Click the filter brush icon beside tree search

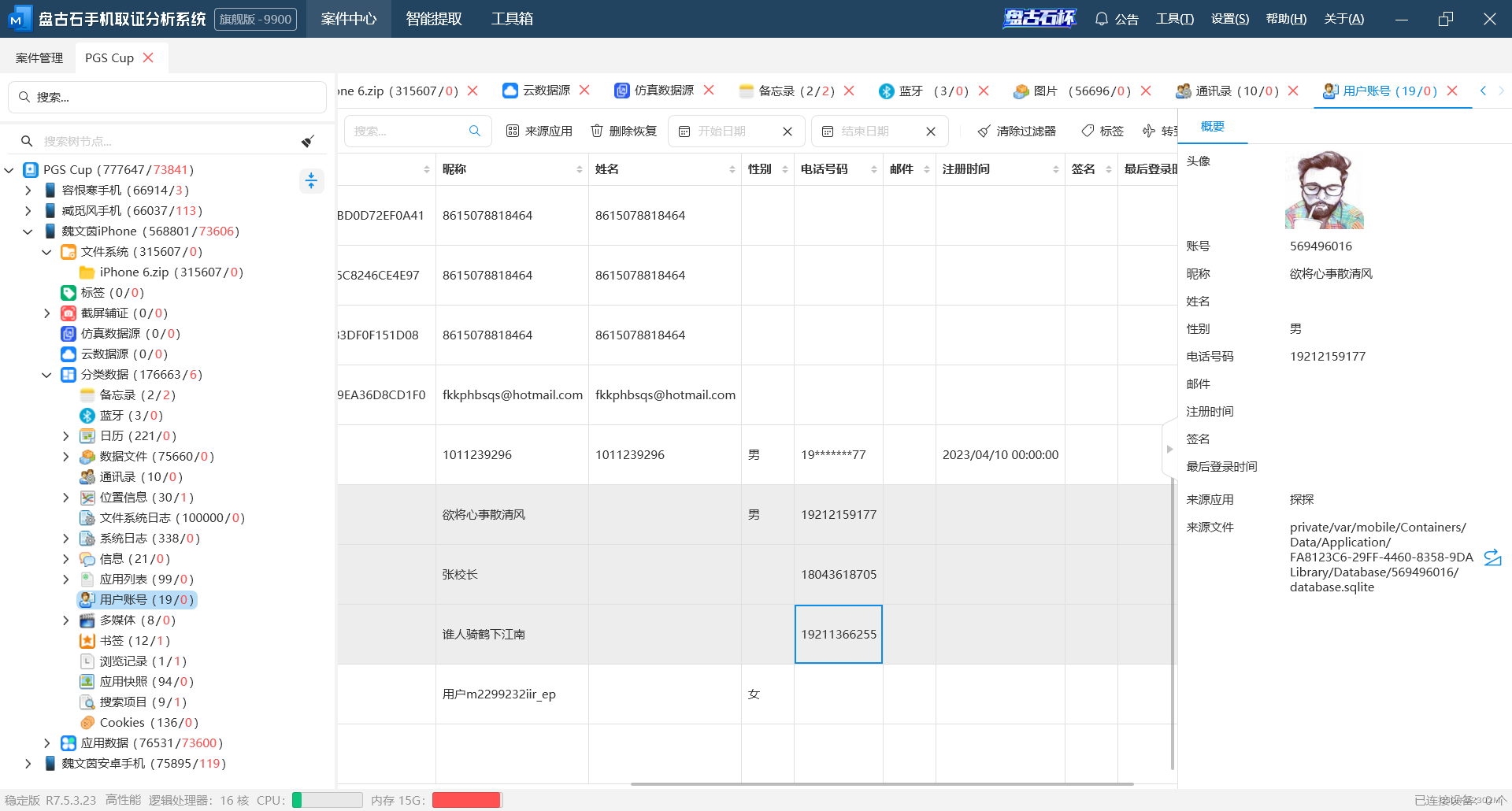click(308, 141)
